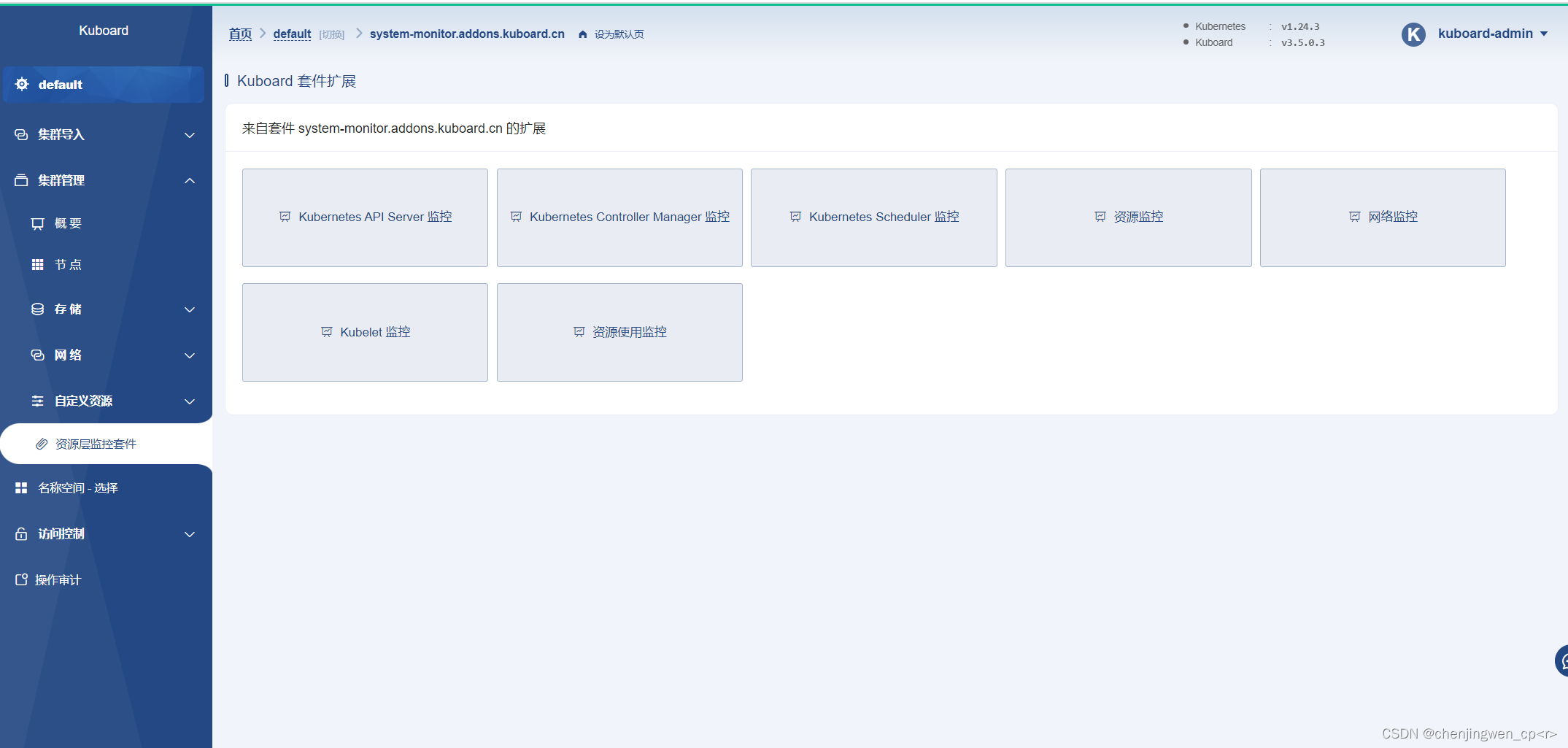
Task: Click the Kuboard 套件扩展 heading
Action: click(x=296, y=81)
